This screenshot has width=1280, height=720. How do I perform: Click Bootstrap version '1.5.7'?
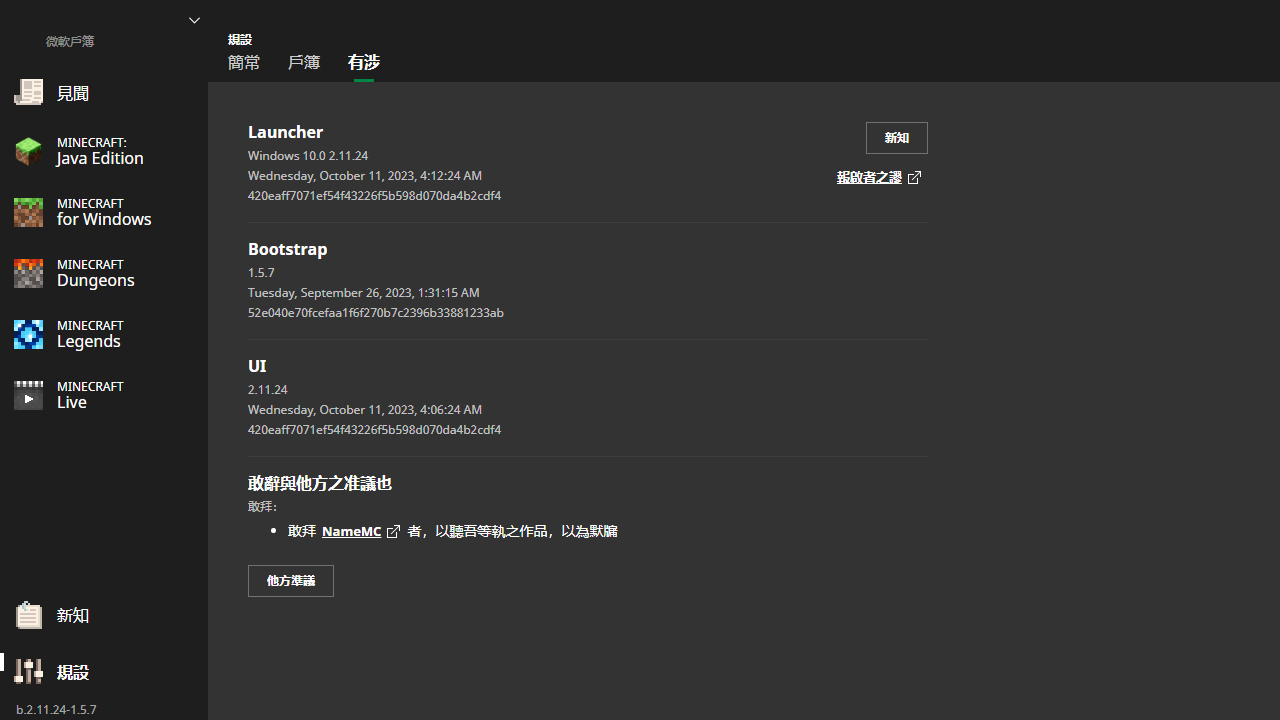click(261, 273)
